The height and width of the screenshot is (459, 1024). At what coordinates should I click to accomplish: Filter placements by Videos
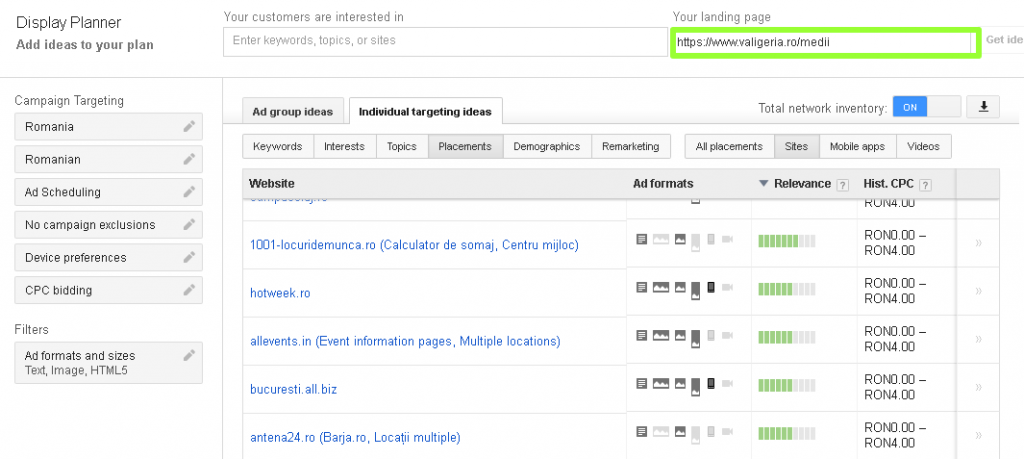coord(923,146)
